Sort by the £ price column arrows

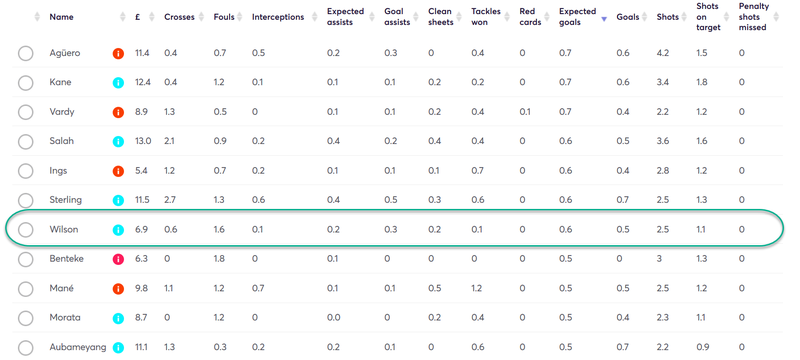(x=152, y=17)
